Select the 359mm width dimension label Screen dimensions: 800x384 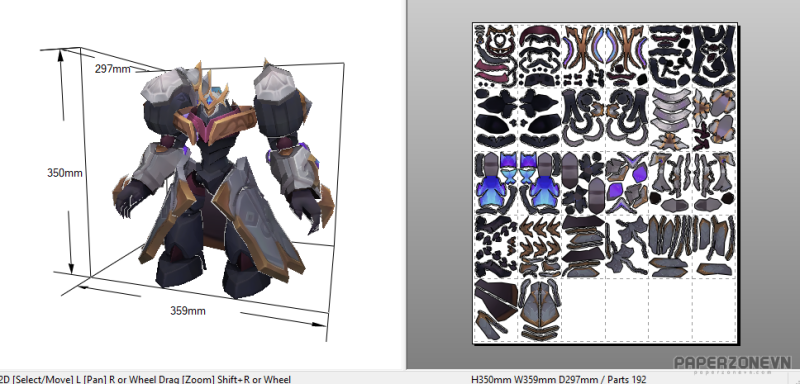[188, 310]
